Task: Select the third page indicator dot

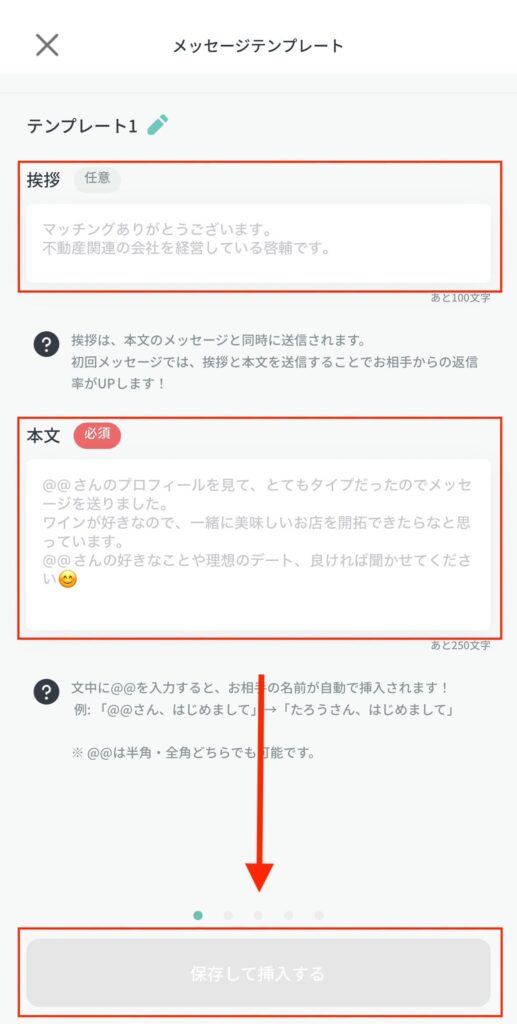Action: pyautogui.click(x=258, y=916)
